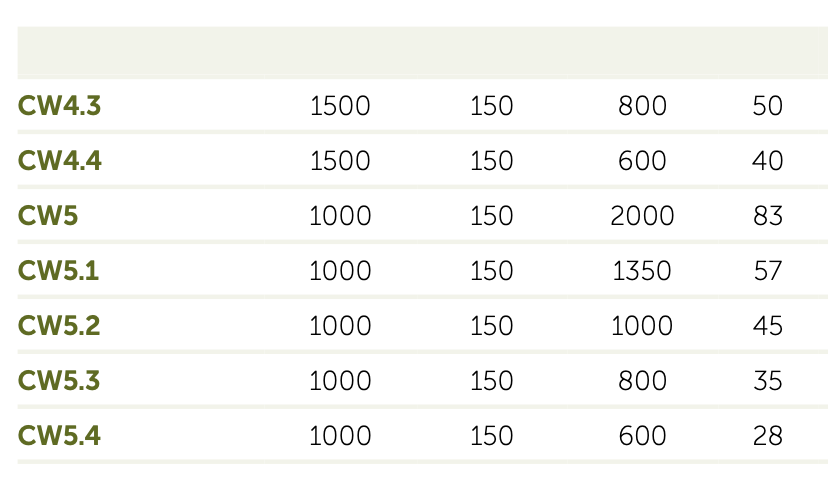Select the 1350 cell in the CW5.1 row
Screen dimensions: 828x492
[641, 271]
